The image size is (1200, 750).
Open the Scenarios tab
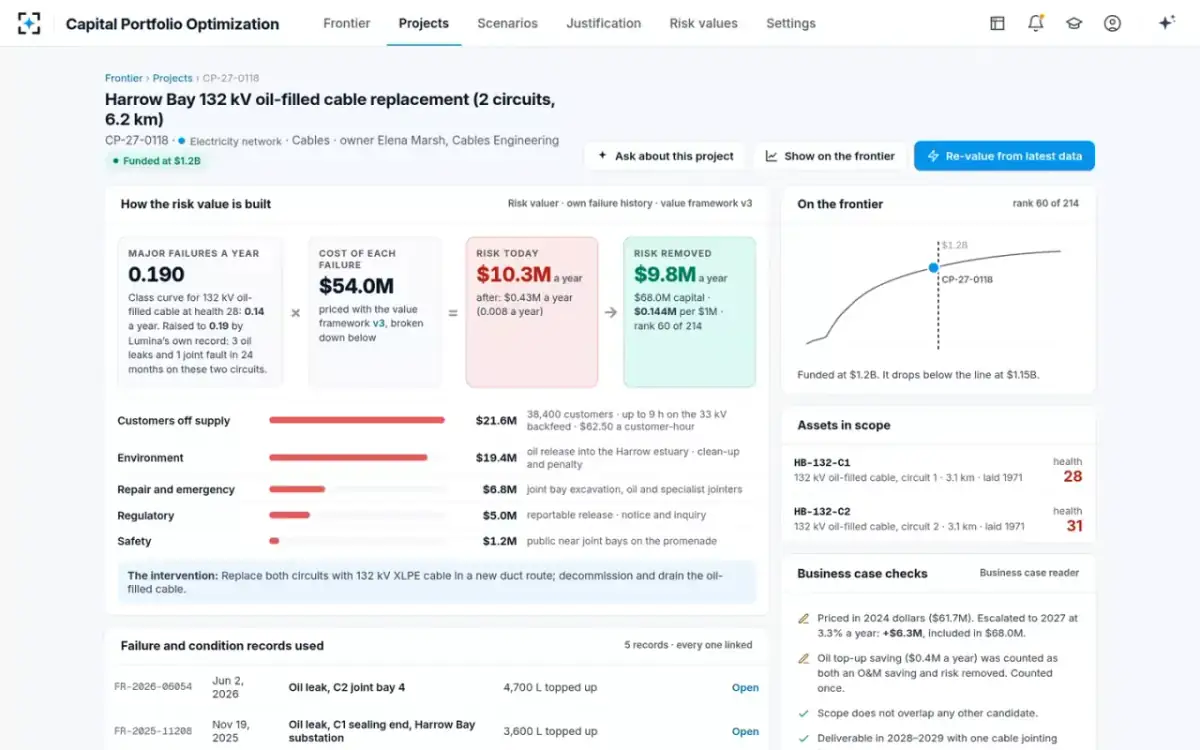[x=507, y=23]
